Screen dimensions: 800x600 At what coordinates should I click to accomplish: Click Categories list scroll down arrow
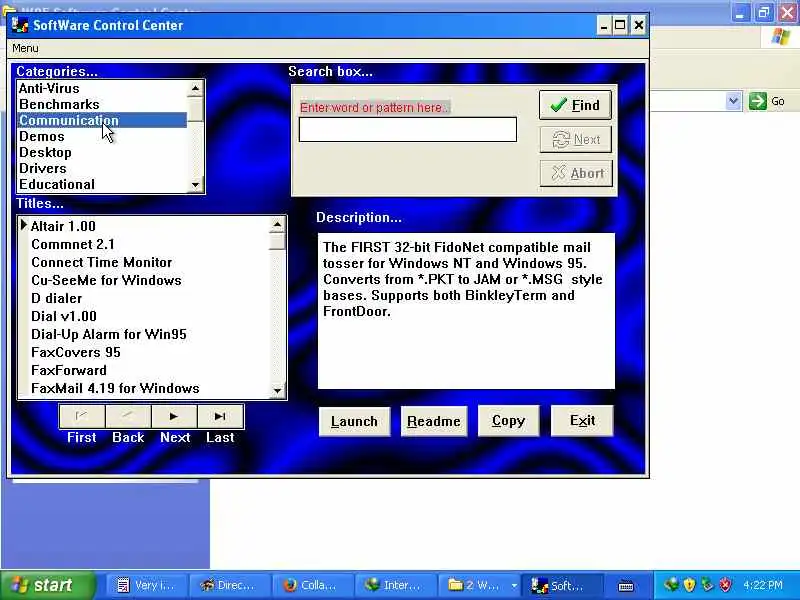[195, 185]
